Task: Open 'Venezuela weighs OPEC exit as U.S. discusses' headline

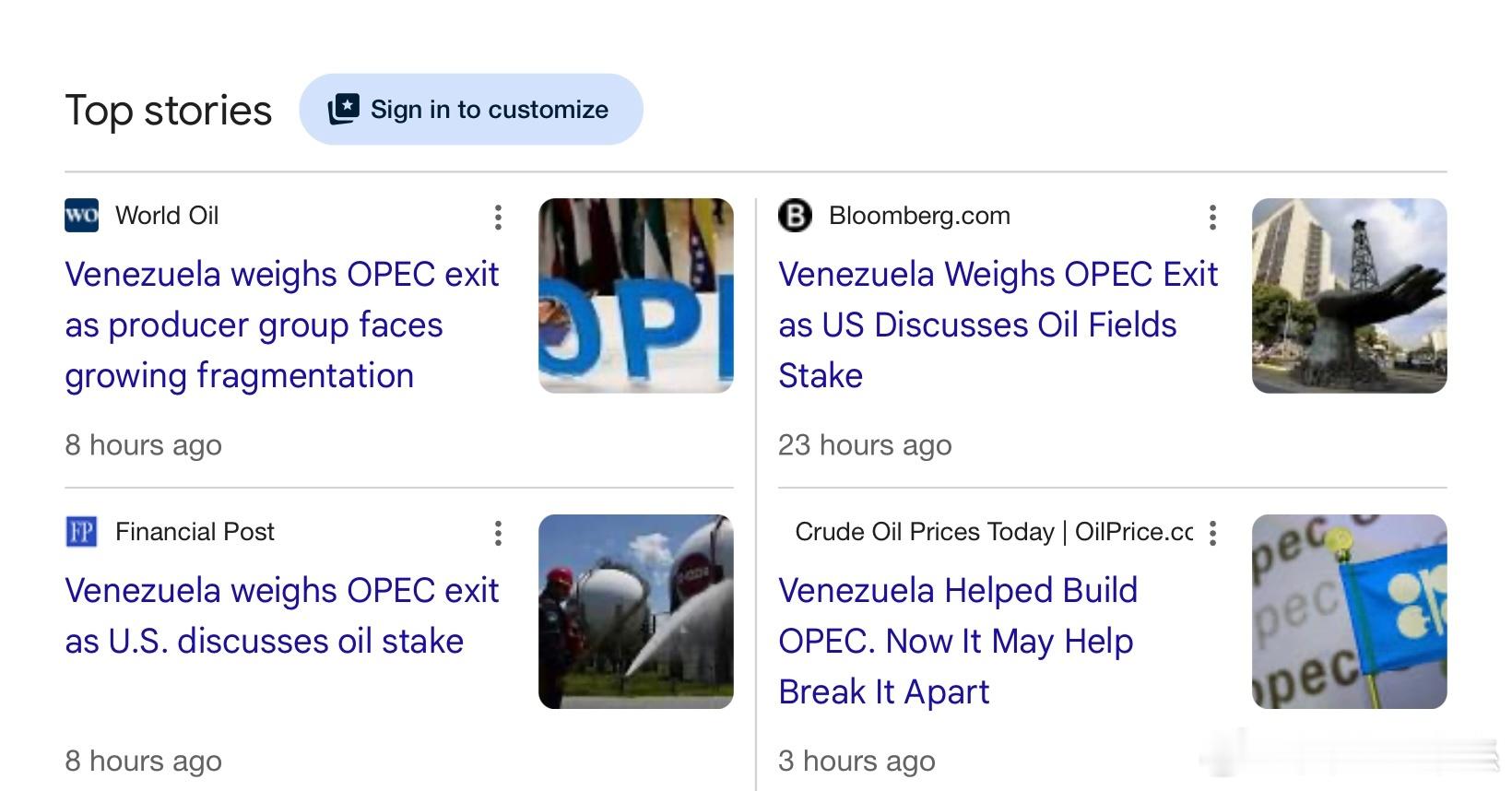Action: click(281, 615)
